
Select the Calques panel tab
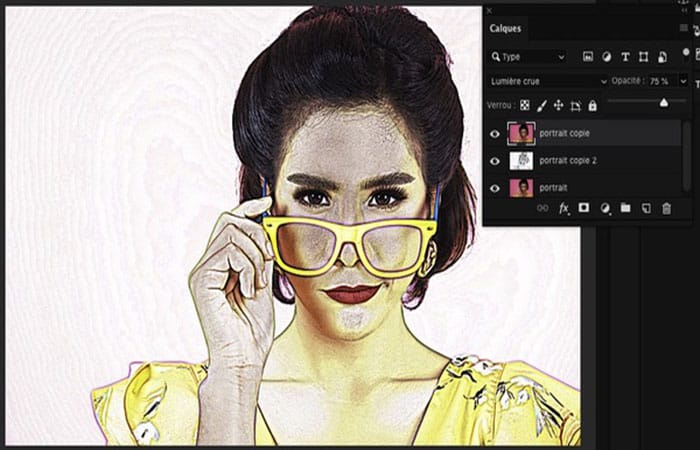505,28
